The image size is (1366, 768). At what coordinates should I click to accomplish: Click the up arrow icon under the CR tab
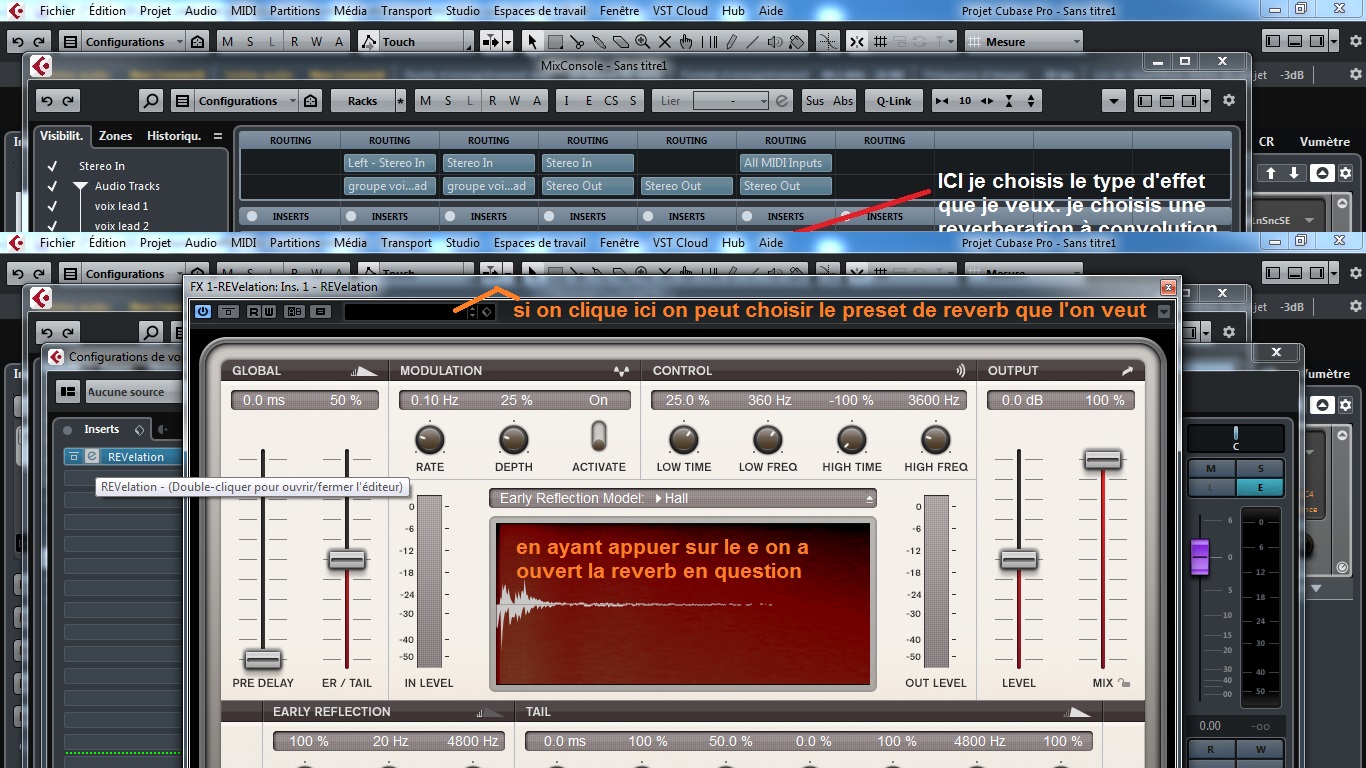1271,173
